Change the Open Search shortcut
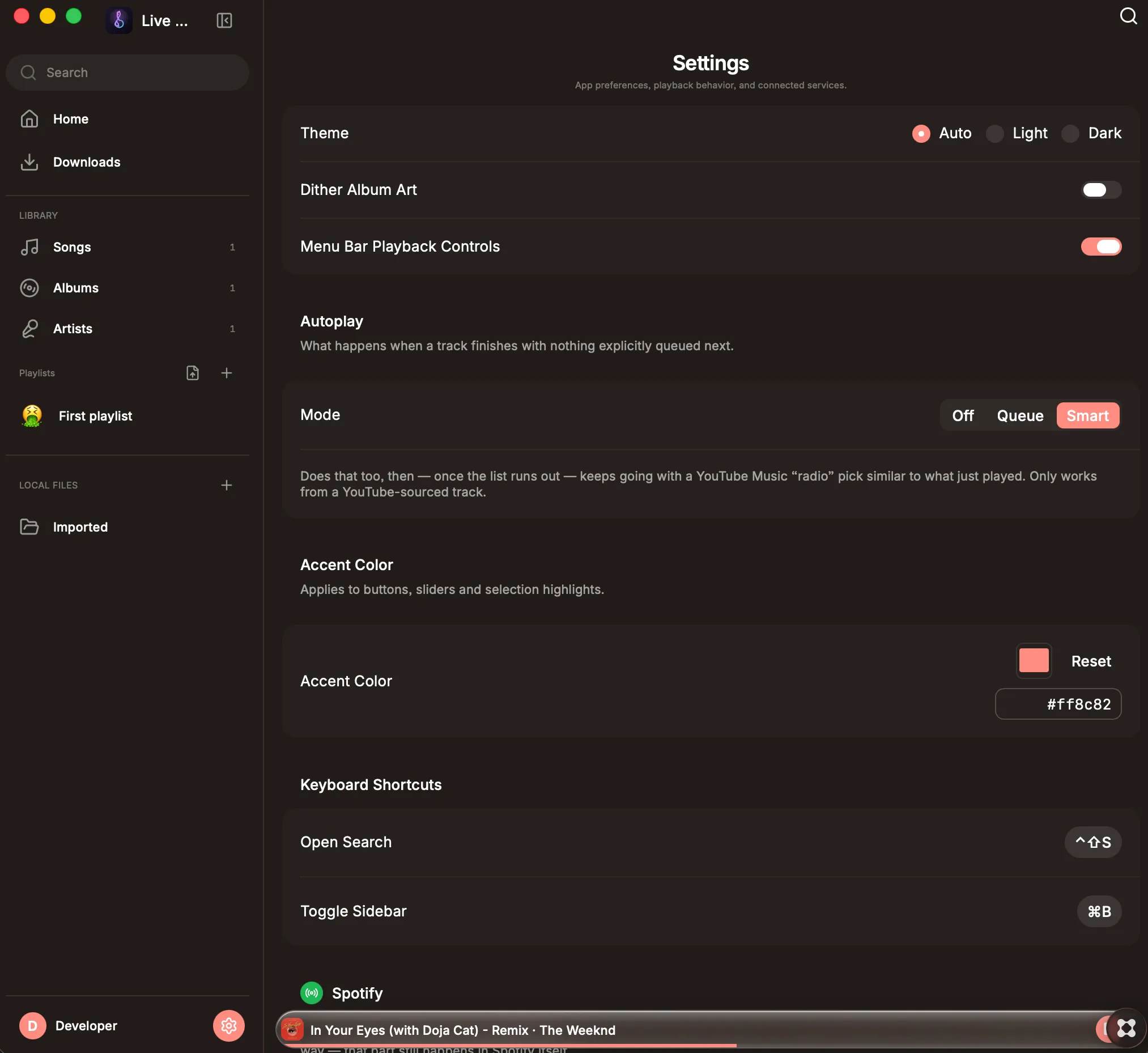This screenshot has height=1053, width=1148. [1092, 842]
